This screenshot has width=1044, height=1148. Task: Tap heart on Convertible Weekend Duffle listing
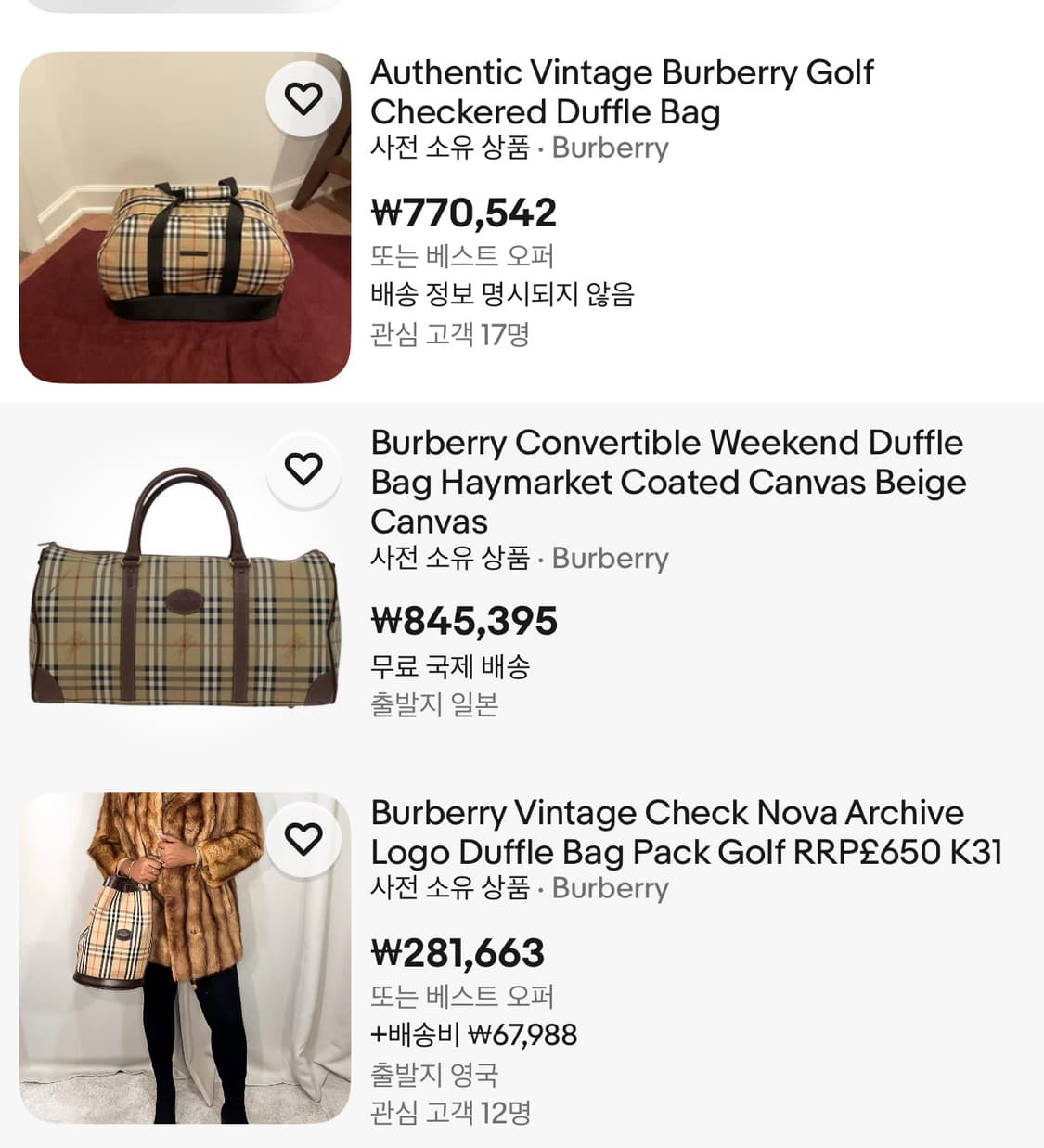point(303,469)
